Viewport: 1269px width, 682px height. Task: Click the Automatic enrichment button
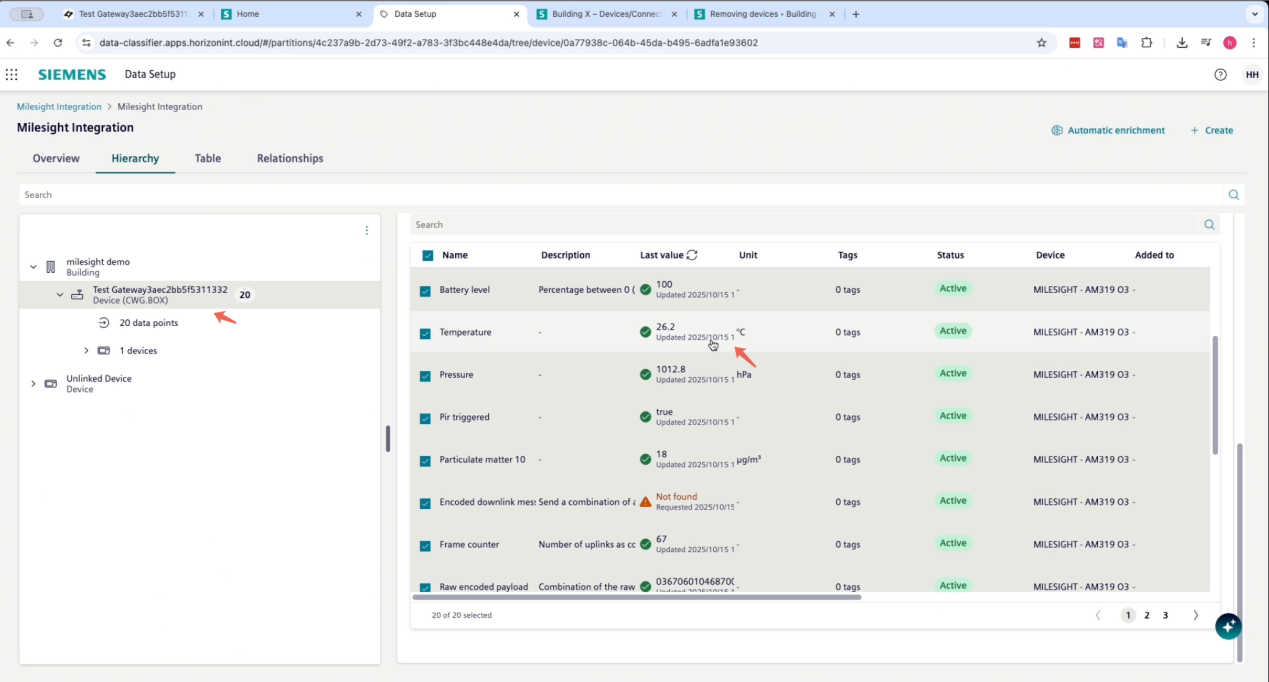tap(1108, 130)
